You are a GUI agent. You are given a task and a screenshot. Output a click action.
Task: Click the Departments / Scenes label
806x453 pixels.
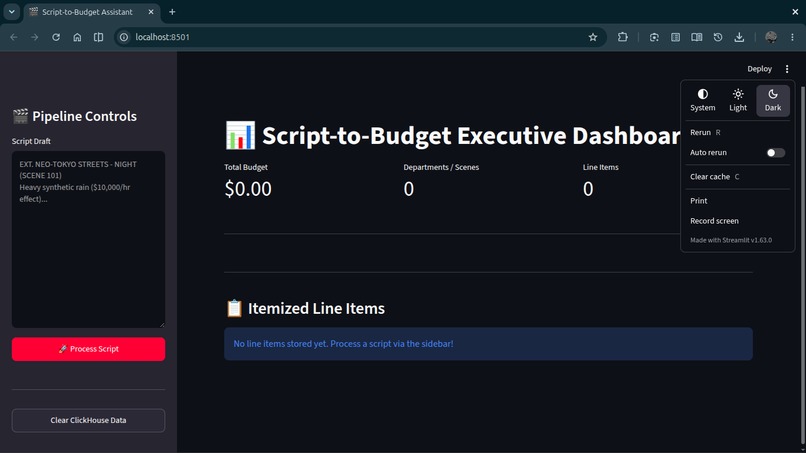pyautogui.click(x=441, y=167)
